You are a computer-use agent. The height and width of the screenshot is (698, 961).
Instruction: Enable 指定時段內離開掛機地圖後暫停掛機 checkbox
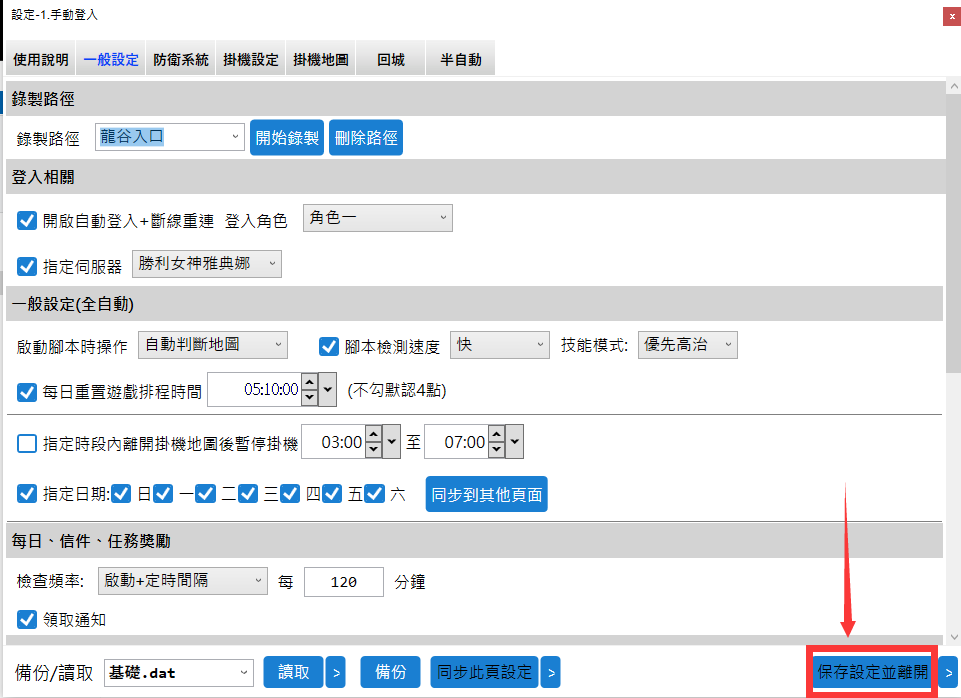(x=27, y=443)
